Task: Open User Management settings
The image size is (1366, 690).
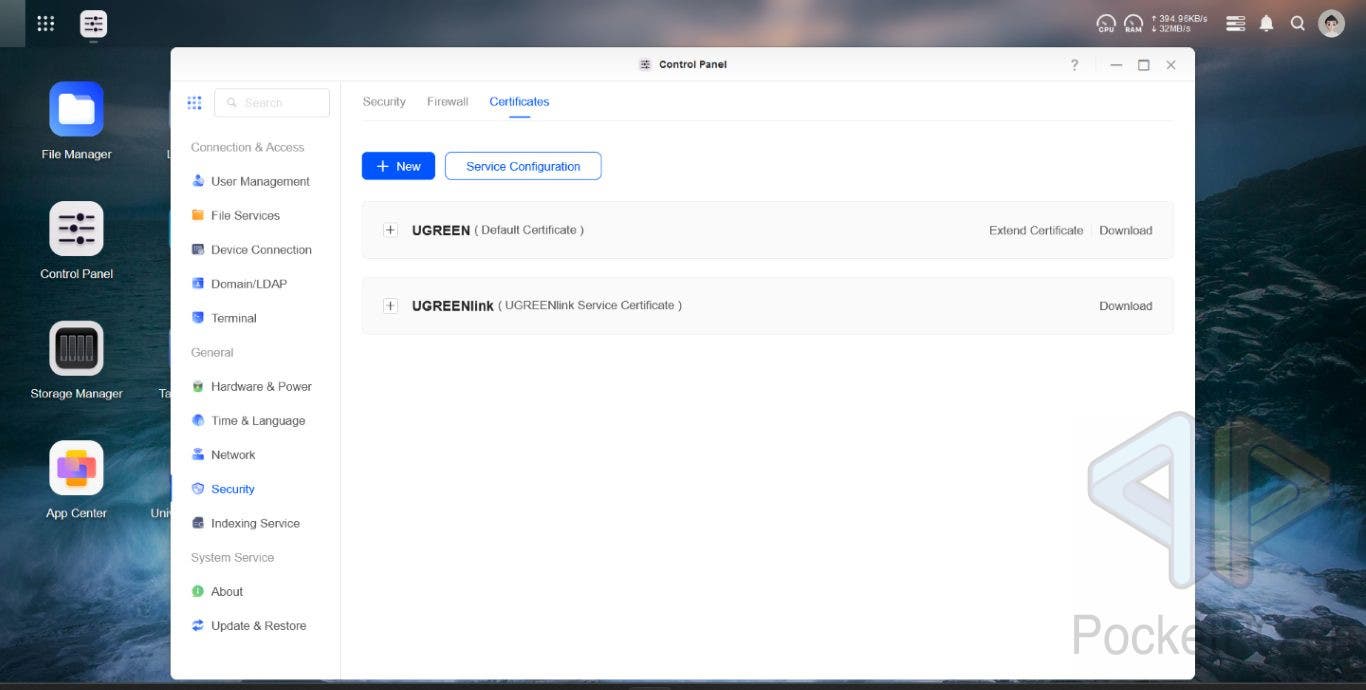Action: (x=251, y=181)
